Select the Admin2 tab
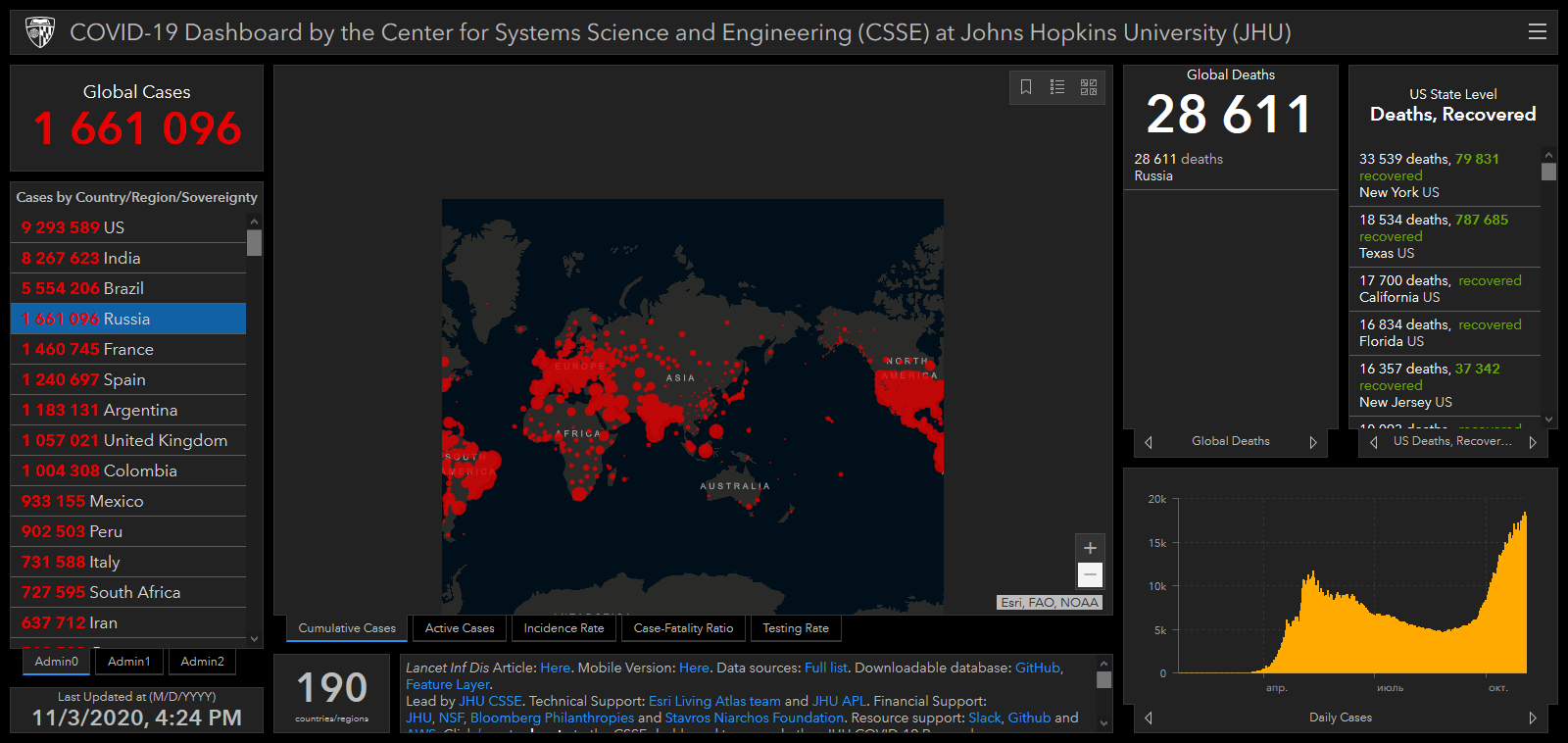 (x=203, y=662)
